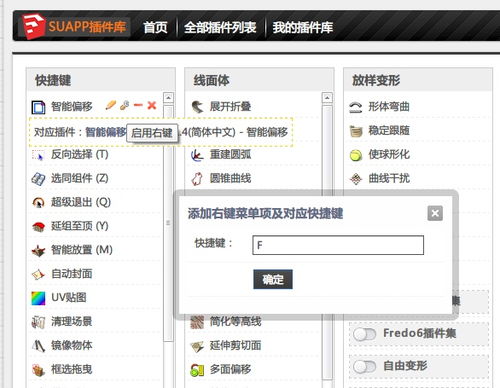Click the 形体弯曲 label

[x=389, y=107]
